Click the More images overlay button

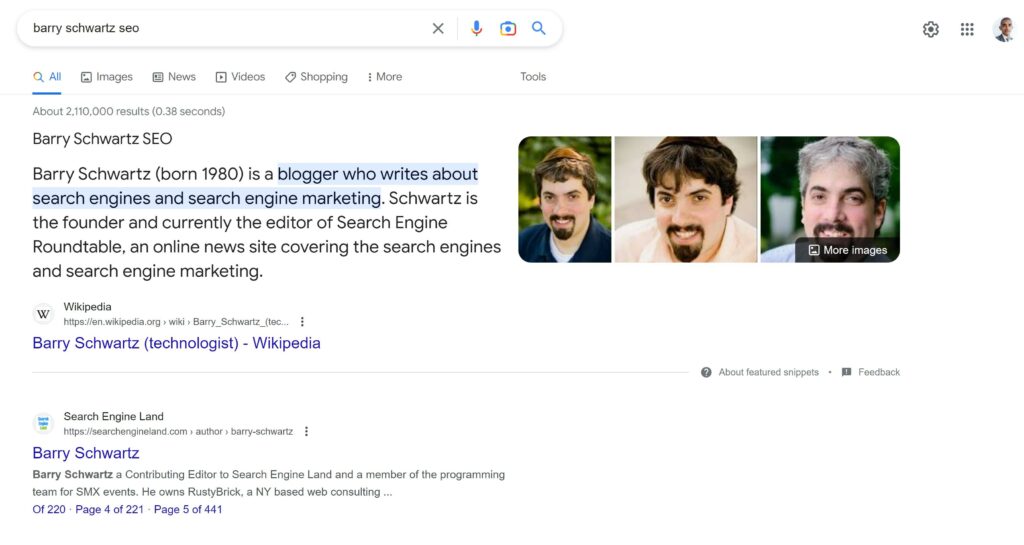pyautogui.click(x=848, y=250)
